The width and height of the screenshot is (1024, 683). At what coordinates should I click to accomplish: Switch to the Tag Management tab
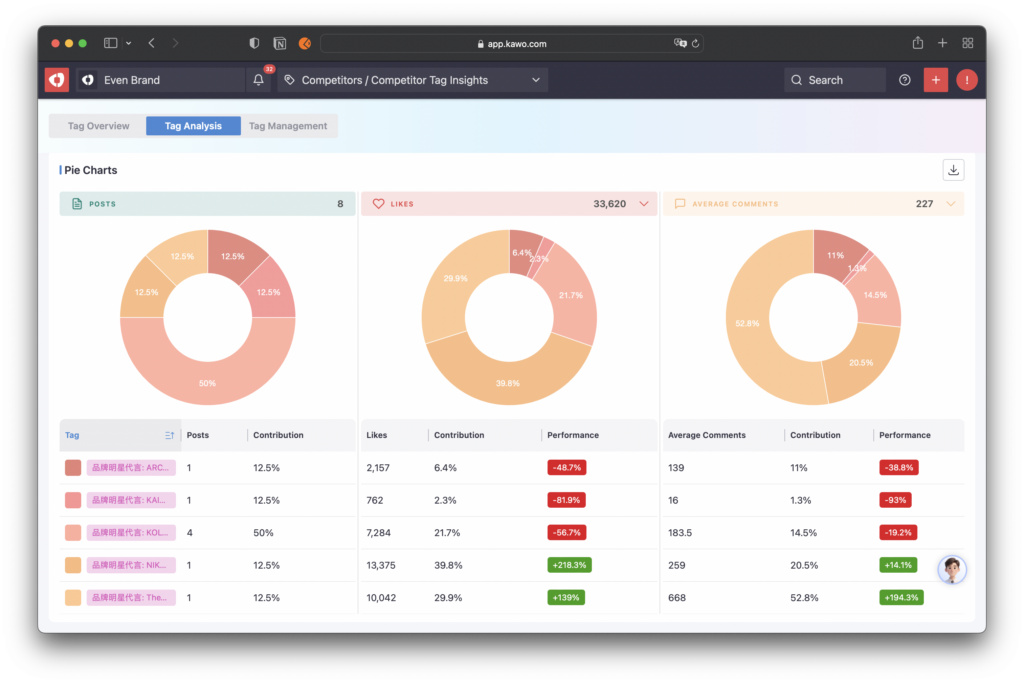[288, 126]
